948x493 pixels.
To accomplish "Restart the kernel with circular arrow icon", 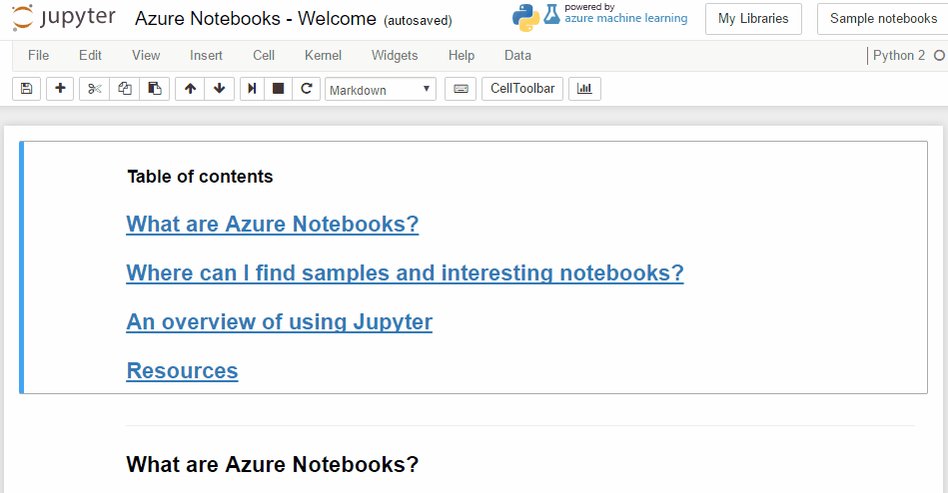I will pyautogui.click(x=307, y=89).
